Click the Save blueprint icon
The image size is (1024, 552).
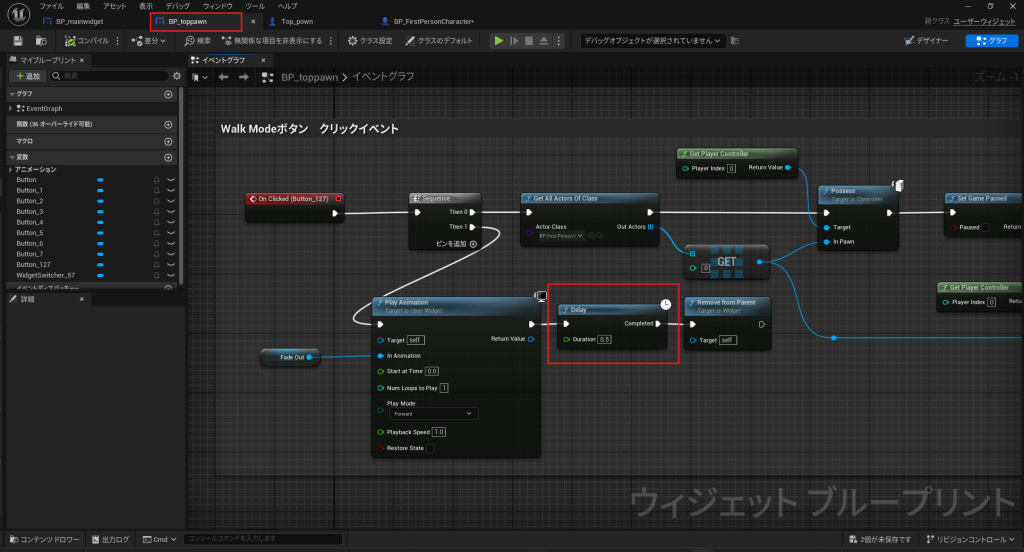coord(17,41)
